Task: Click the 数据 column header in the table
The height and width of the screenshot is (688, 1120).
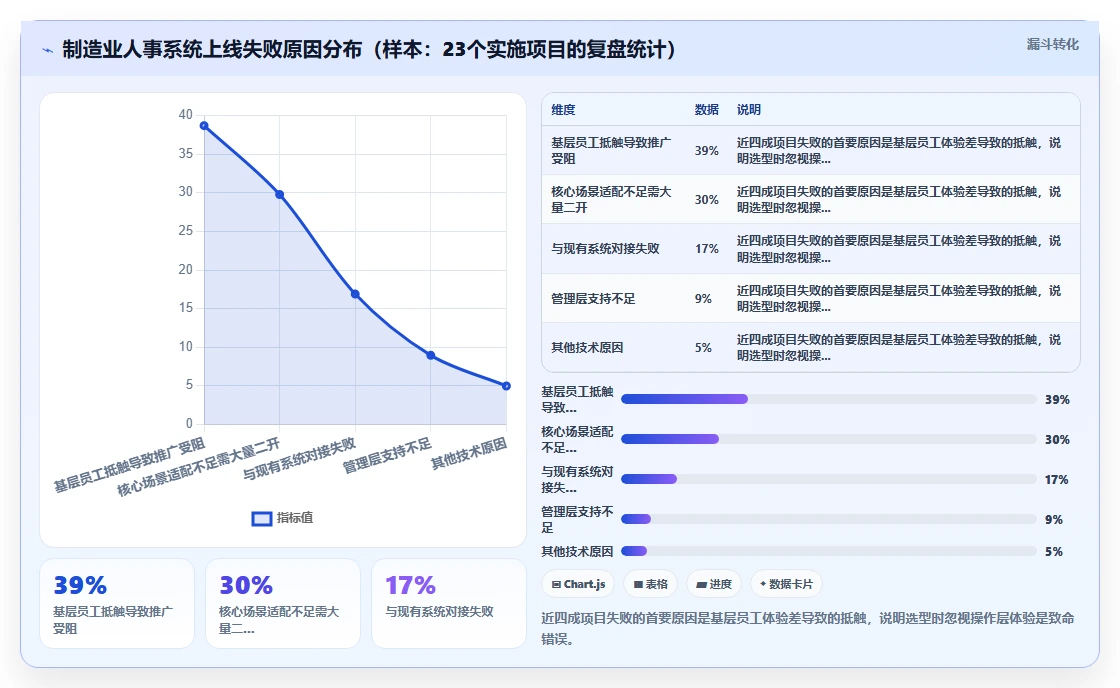Action: [706, 110]
